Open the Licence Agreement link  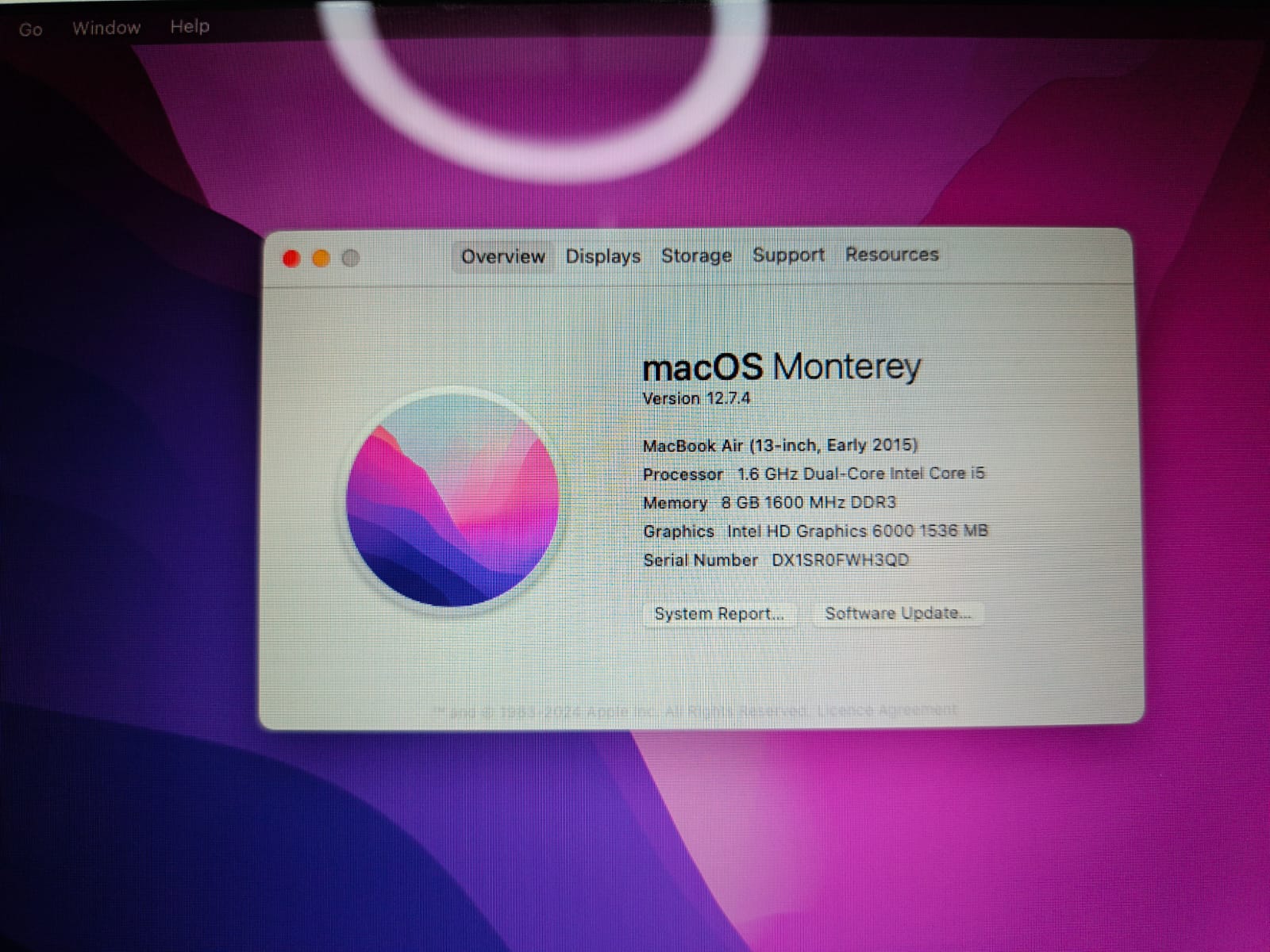tap(887, 709)
